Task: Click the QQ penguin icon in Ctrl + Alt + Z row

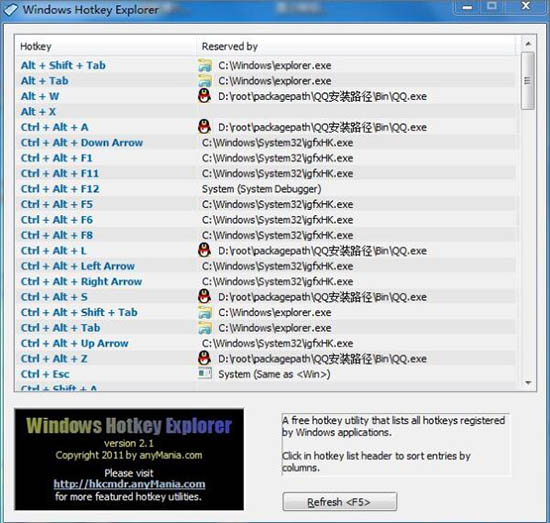Action: point(204,358)
